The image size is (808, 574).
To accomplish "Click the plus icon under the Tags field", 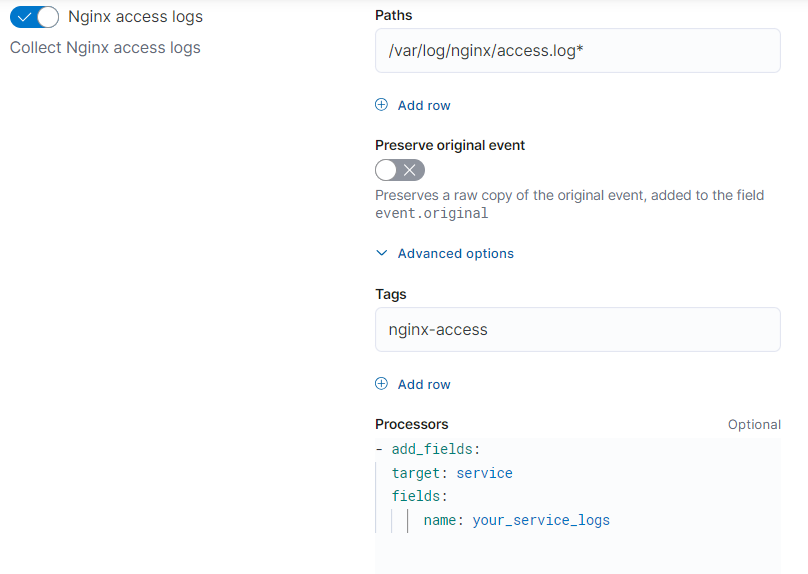I will point(381,384).
